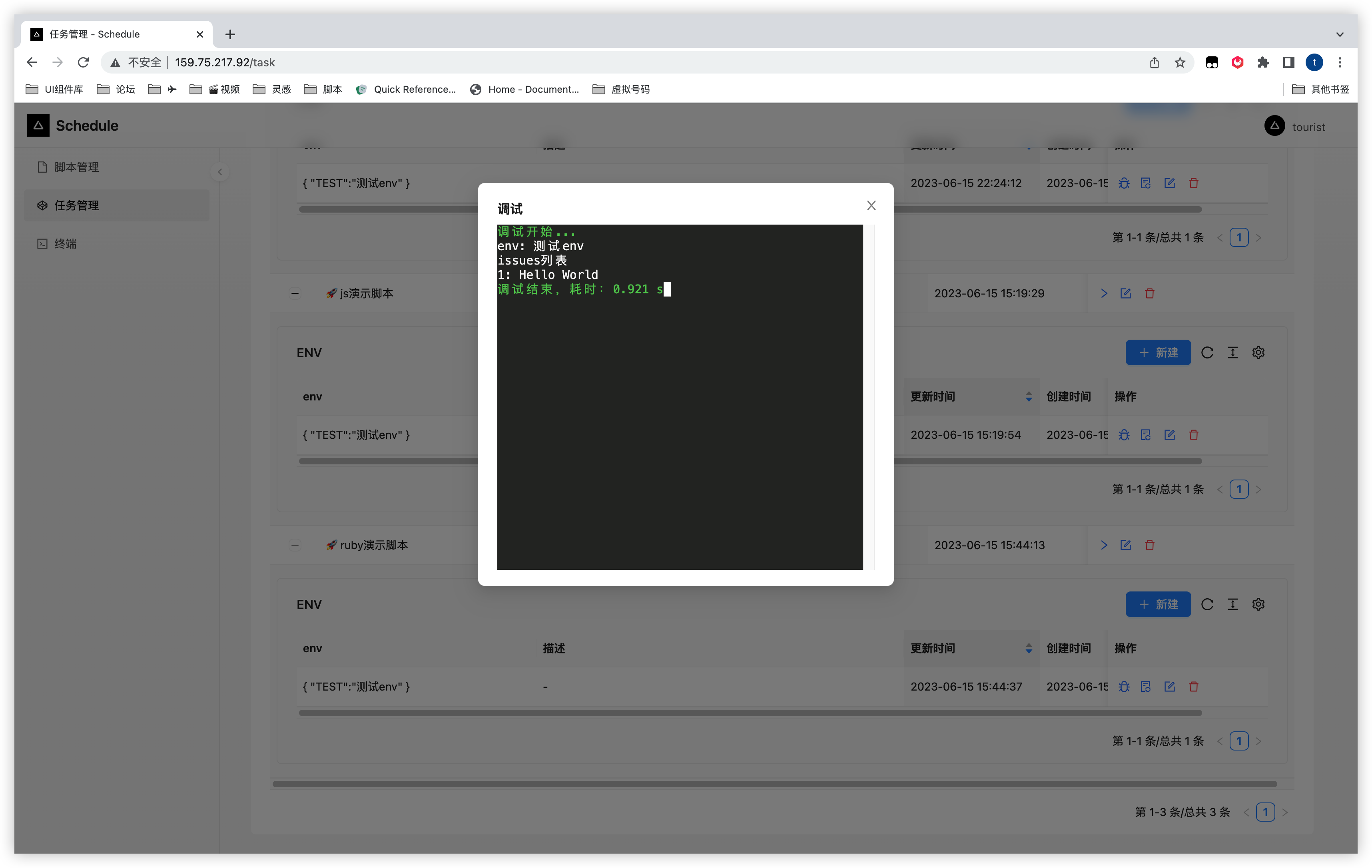Image resolution: width=1372 pixels, height=868 pixels.
Task: Debug env in 15:44:37 row
Action: point(1124,687)
